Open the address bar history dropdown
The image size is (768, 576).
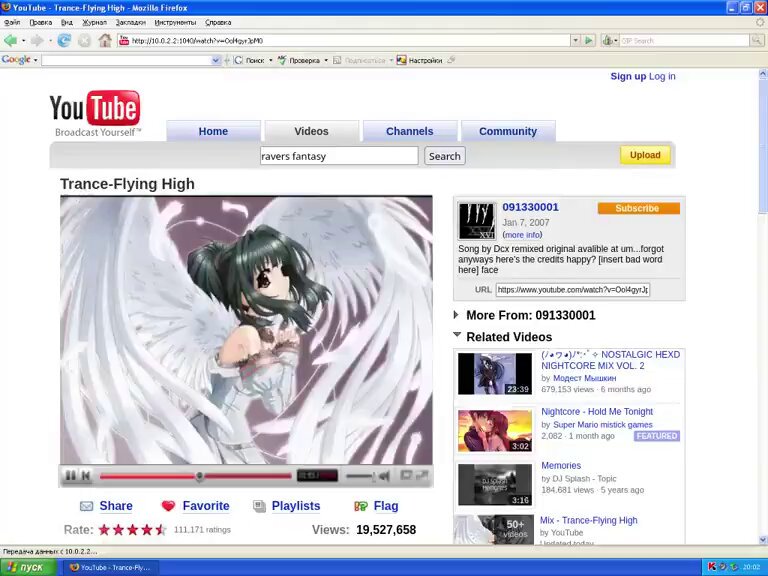coord(575,41)
